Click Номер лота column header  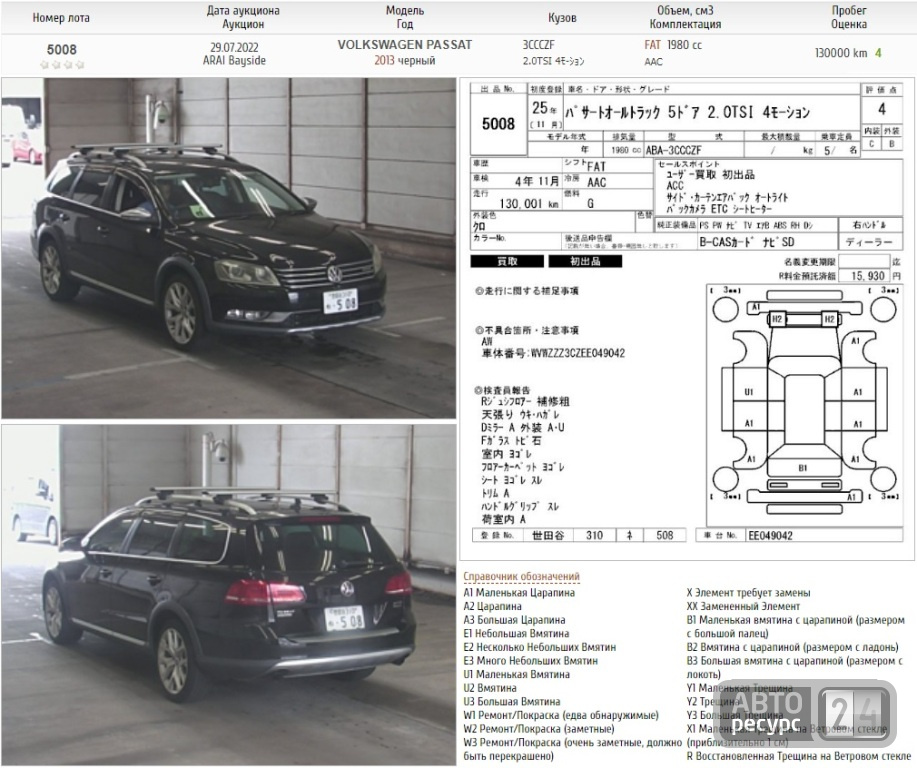[x=61, y=18]
